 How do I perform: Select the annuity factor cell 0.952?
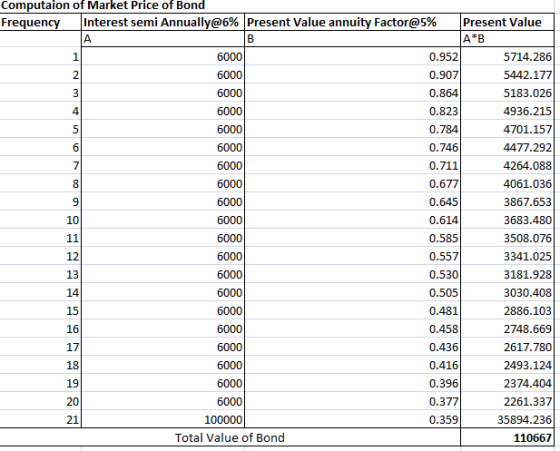(x=352, y=57)
